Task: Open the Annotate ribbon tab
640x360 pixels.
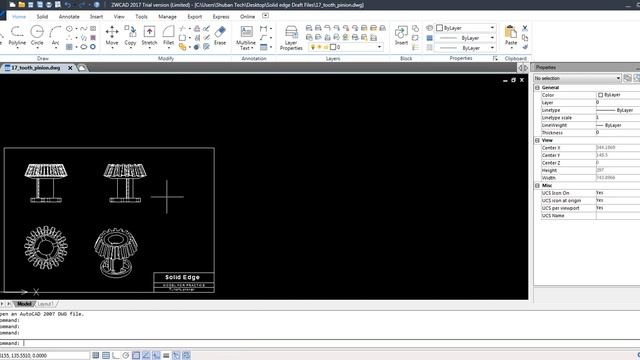Action: (69, 16)
